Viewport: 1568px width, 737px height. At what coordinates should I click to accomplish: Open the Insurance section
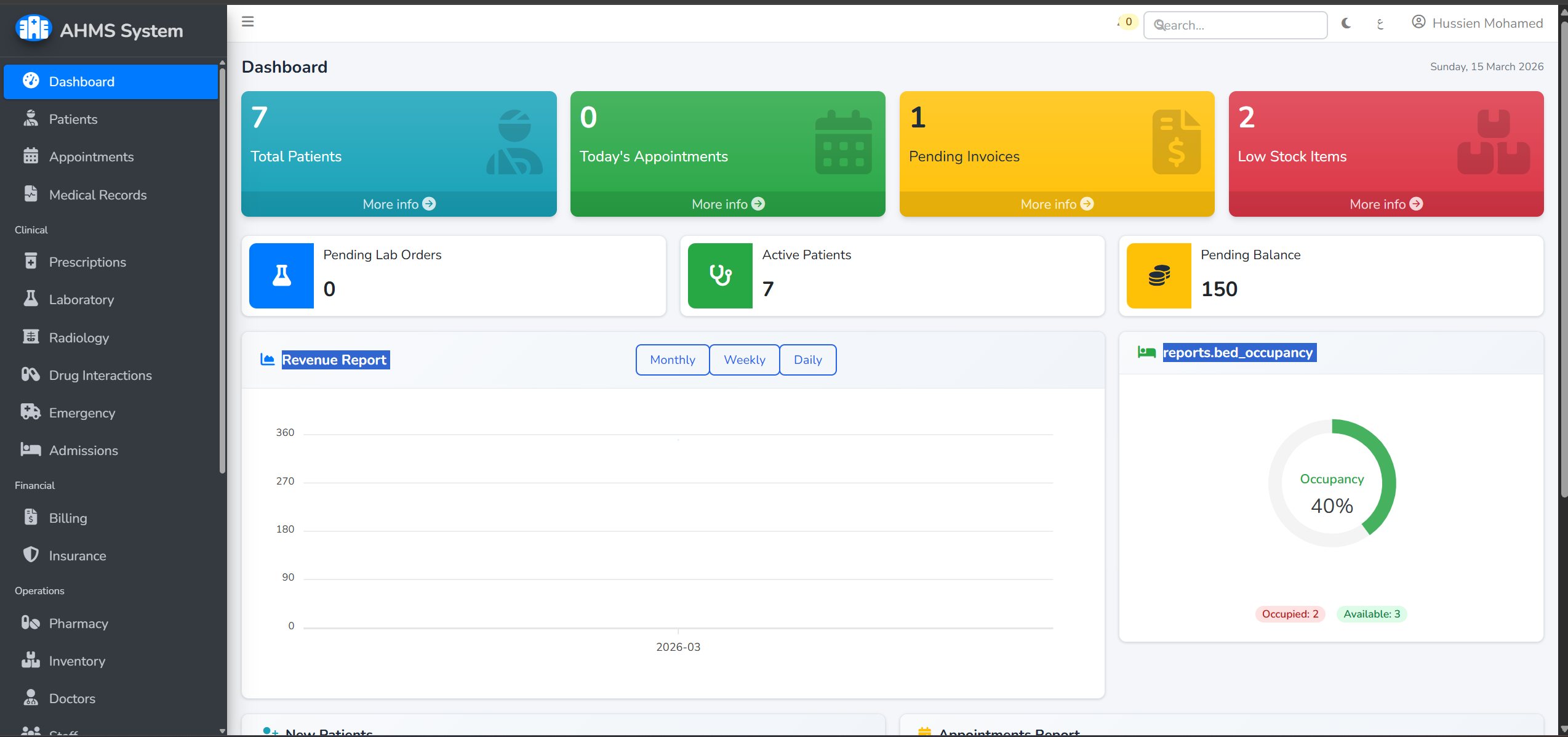pyautogui.click(x=77, y=555)
